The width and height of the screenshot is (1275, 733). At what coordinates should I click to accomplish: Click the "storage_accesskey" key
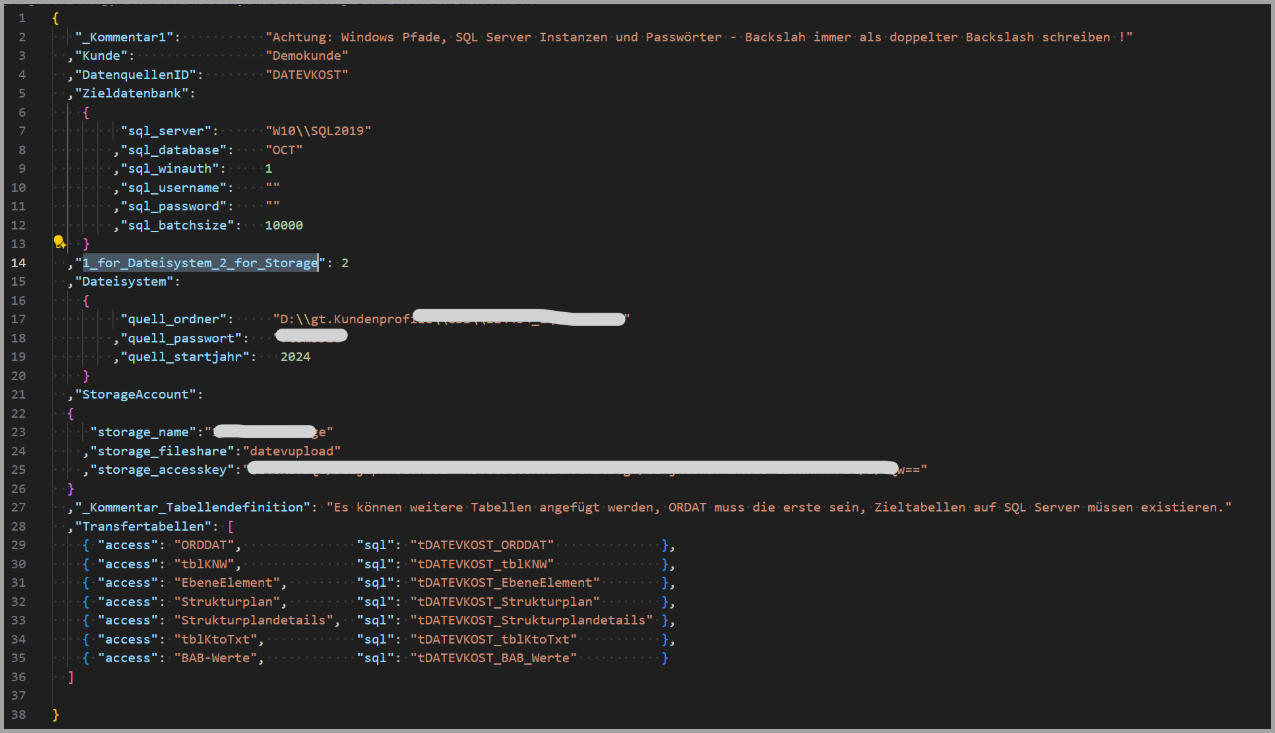click(x=162, y=469)
